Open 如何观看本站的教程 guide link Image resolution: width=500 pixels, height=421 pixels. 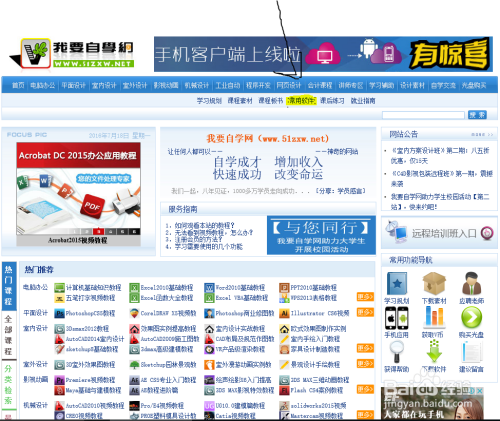point(204,226)
